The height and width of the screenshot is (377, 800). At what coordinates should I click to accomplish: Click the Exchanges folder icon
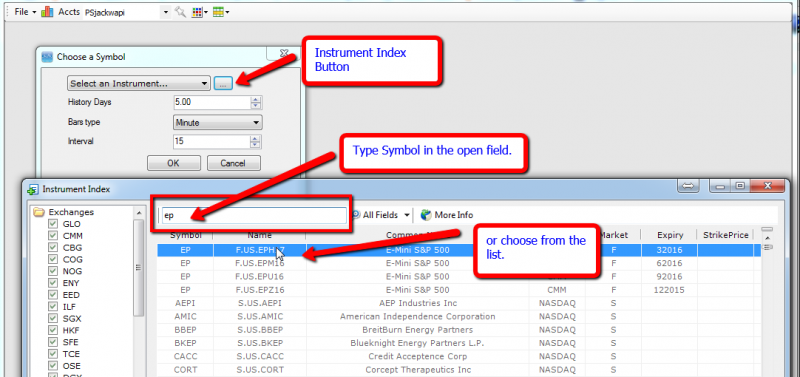click(38, 212)
